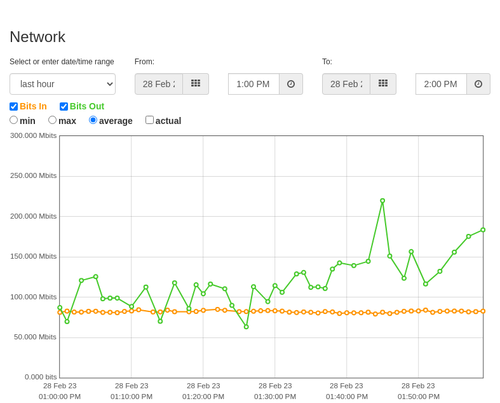Select the average radio option
This screenshot has height=403, width=500.
point(93,120)
